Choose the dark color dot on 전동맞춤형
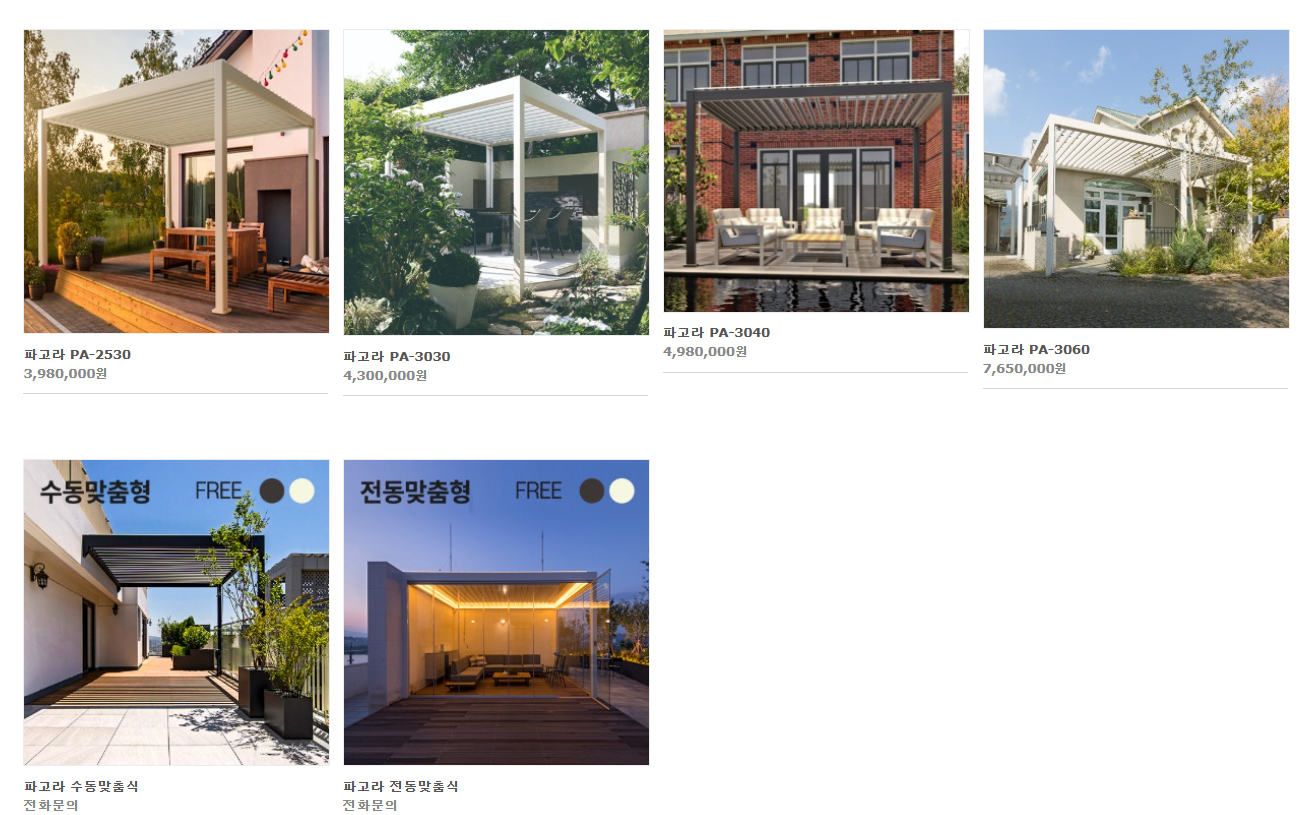 tap(591, 490)
